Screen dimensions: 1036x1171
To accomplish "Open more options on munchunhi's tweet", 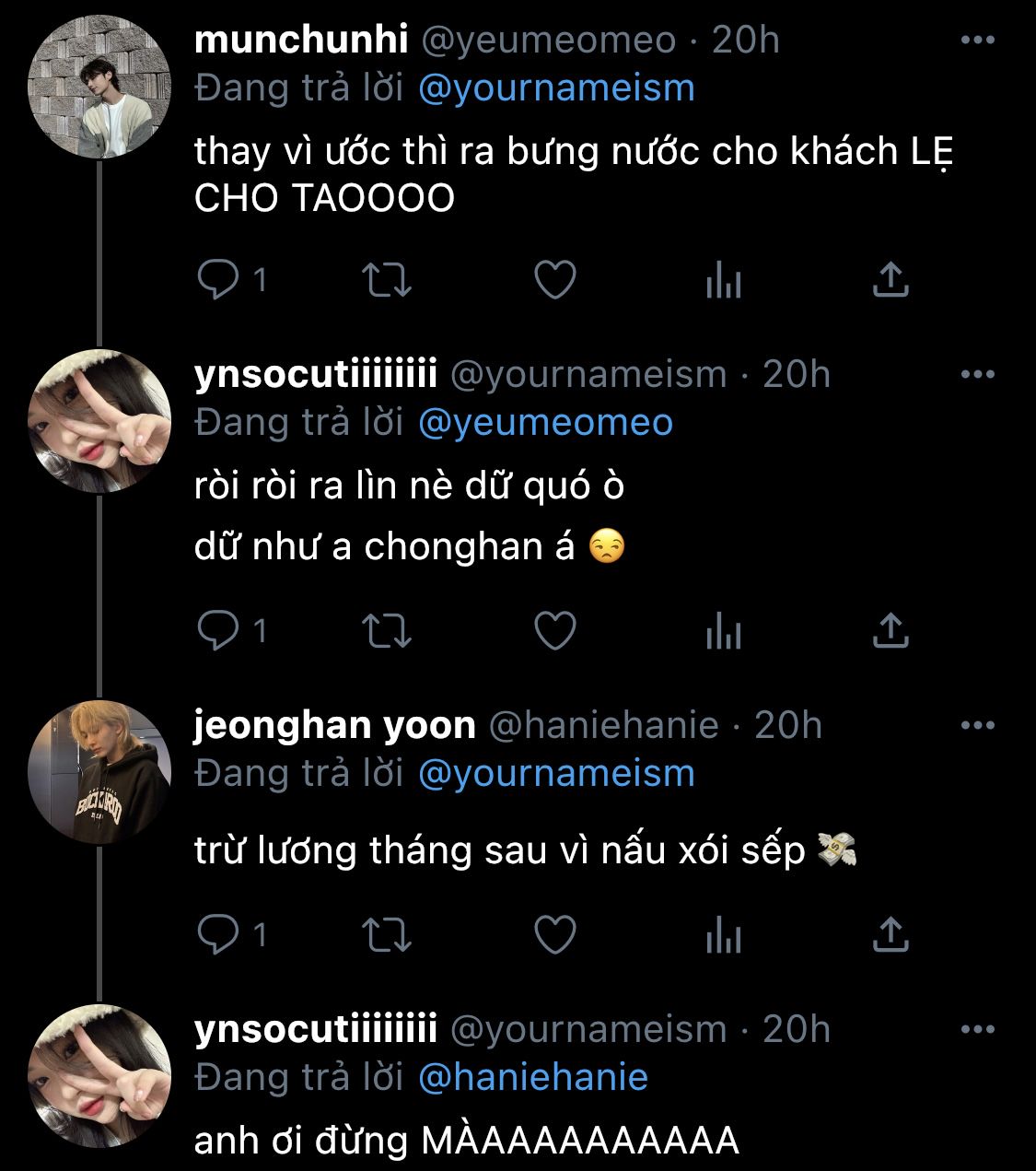I will 977,41.
